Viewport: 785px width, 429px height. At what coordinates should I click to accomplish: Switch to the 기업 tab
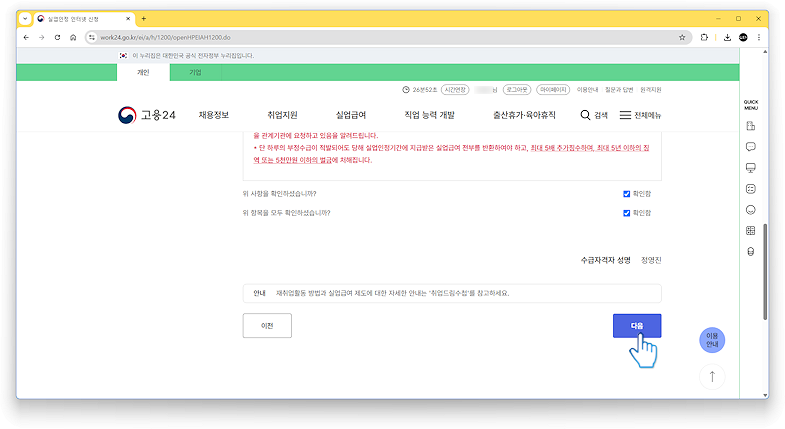(x=195, y=72)
